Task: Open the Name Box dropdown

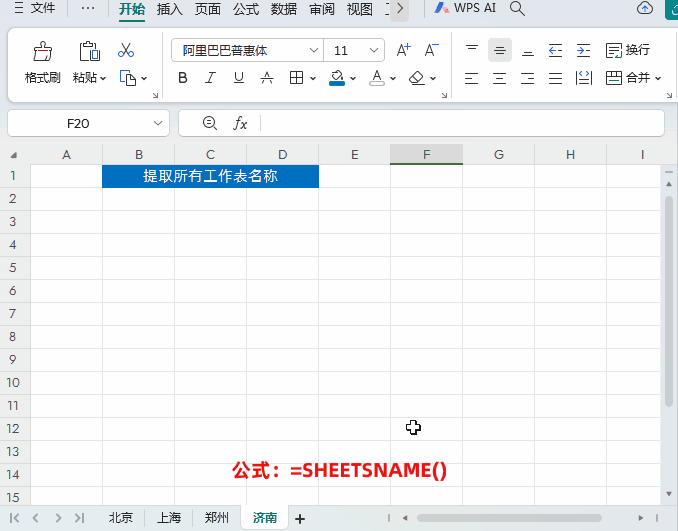Action: click(158, 123)
